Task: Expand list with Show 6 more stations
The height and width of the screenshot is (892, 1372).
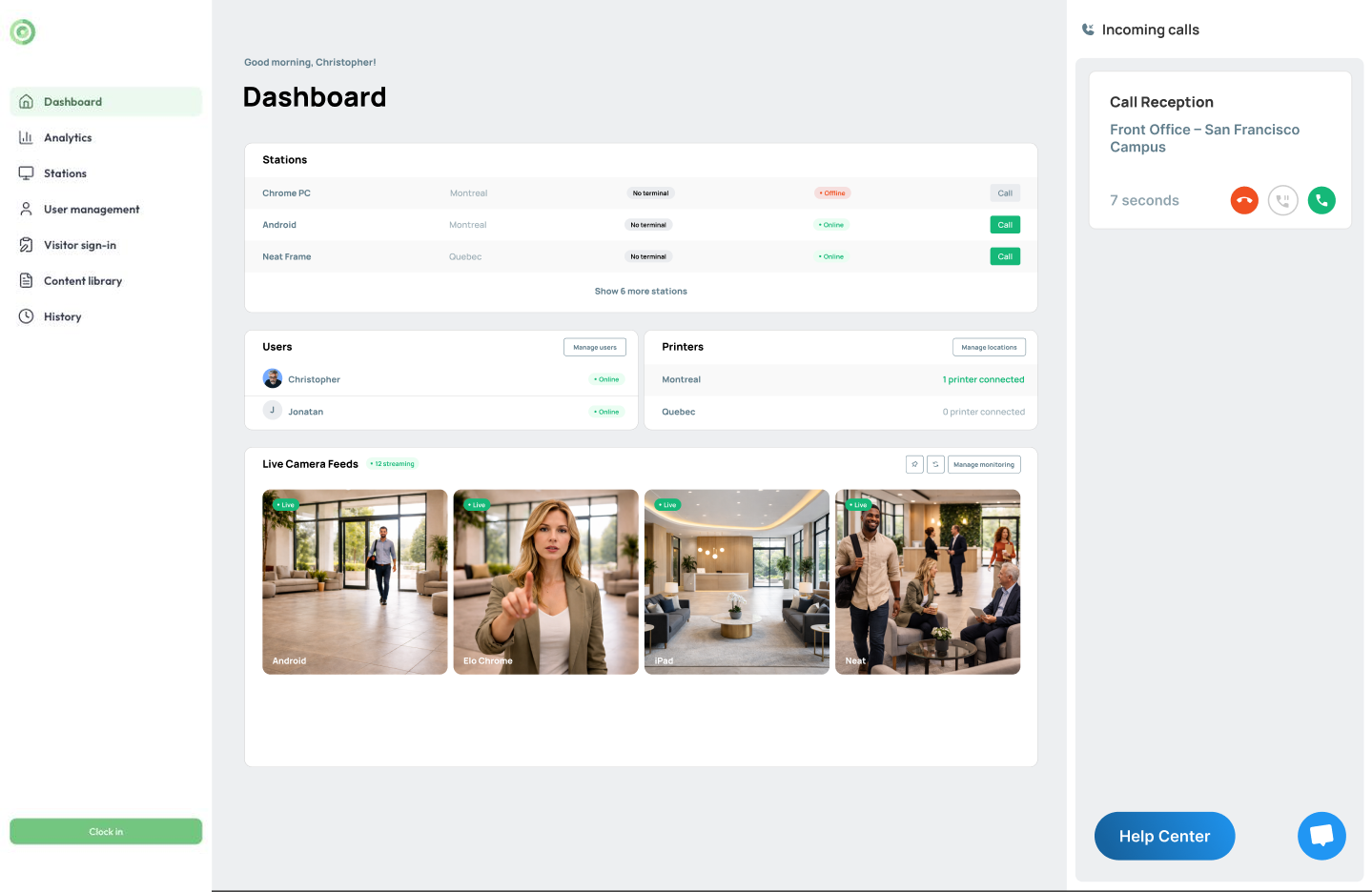Action: click(641, 292)
